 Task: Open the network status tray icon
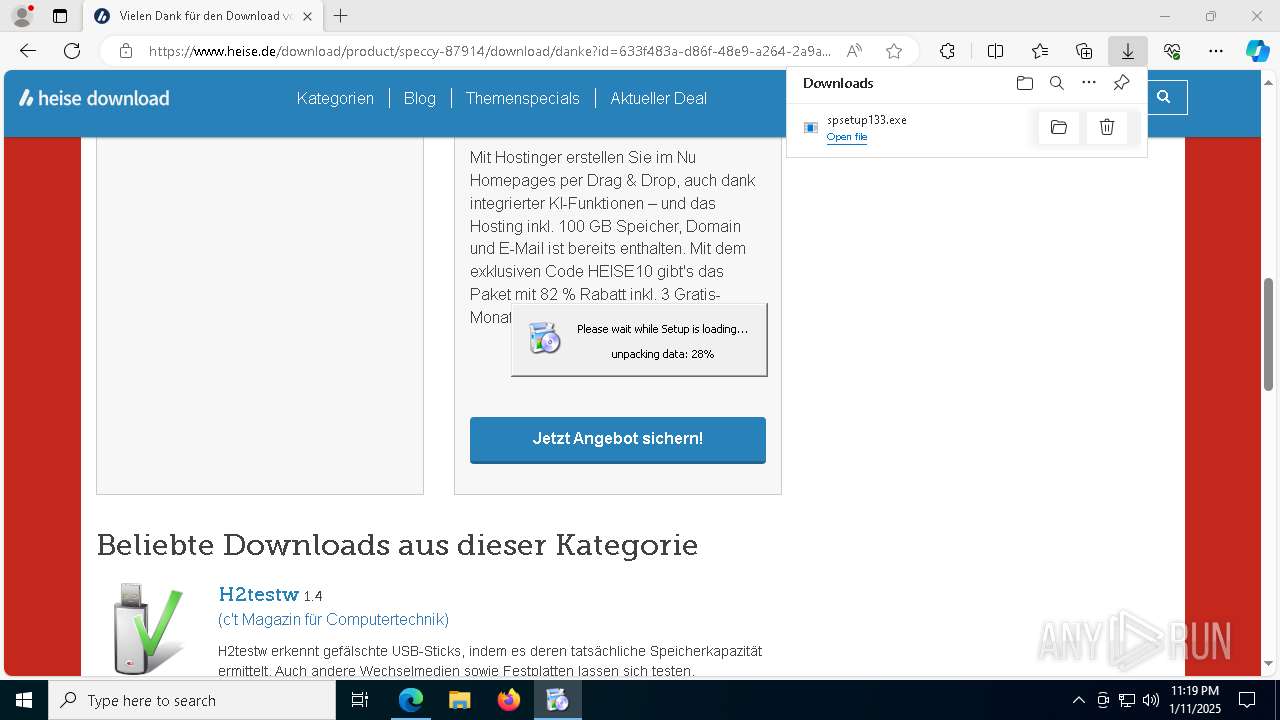coord(1127,700)
